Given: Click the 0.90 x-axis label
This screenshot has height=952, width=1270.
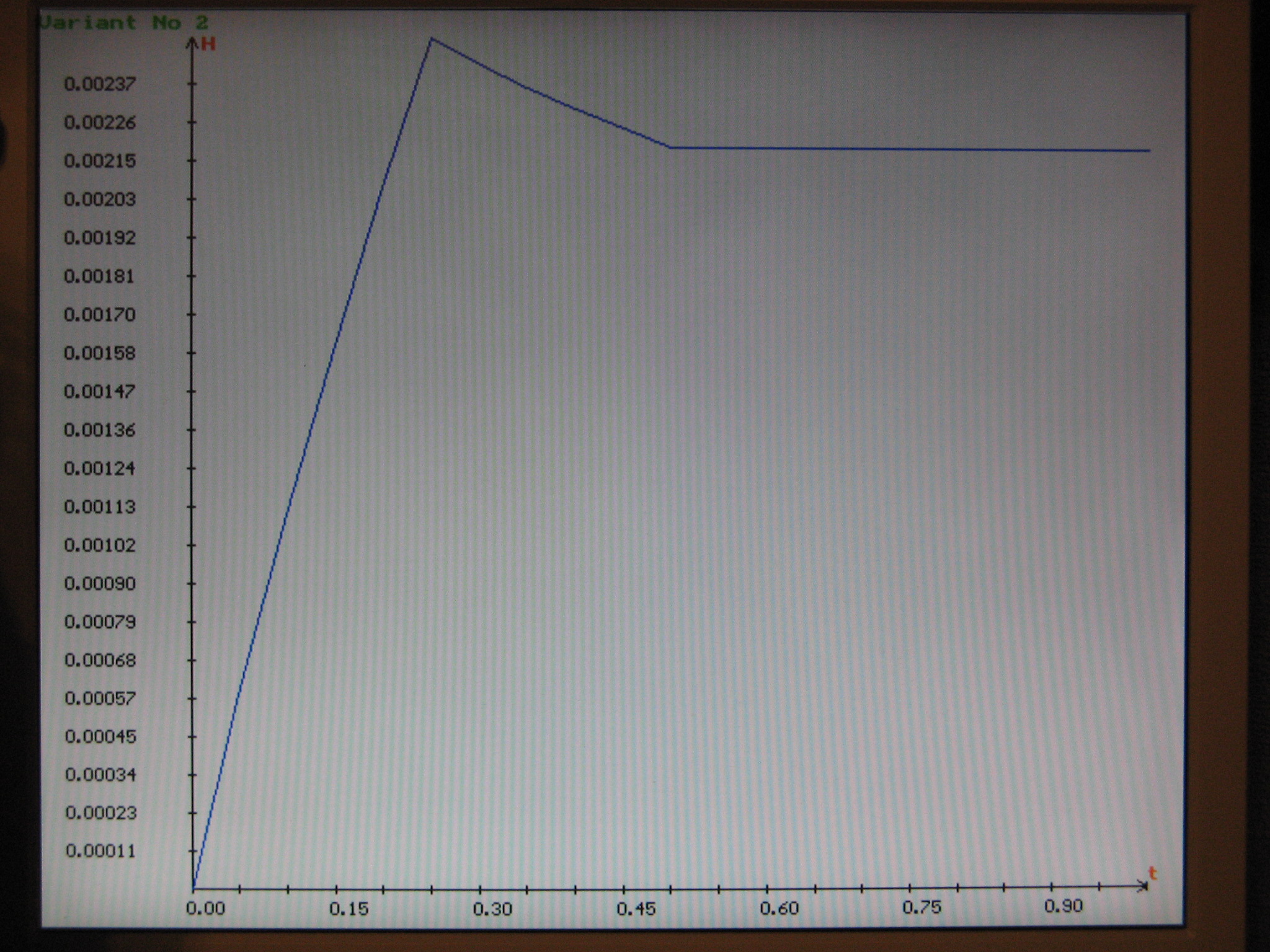Looking at the screenshot, I should (1064, 907).
